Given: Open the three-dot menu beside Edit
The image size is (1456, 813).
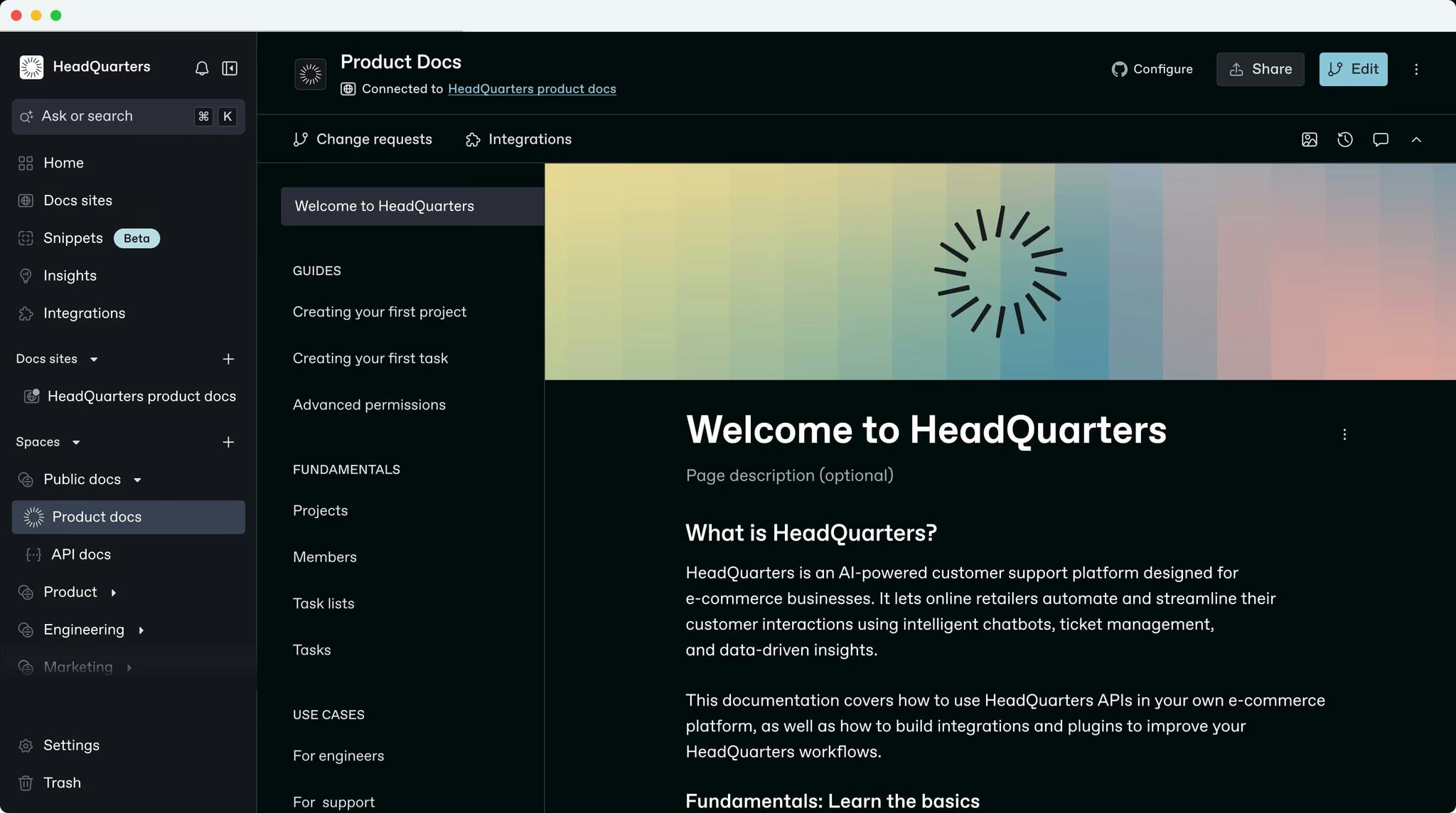Looking at the screenshot, I should click(x=1415, y=69).
